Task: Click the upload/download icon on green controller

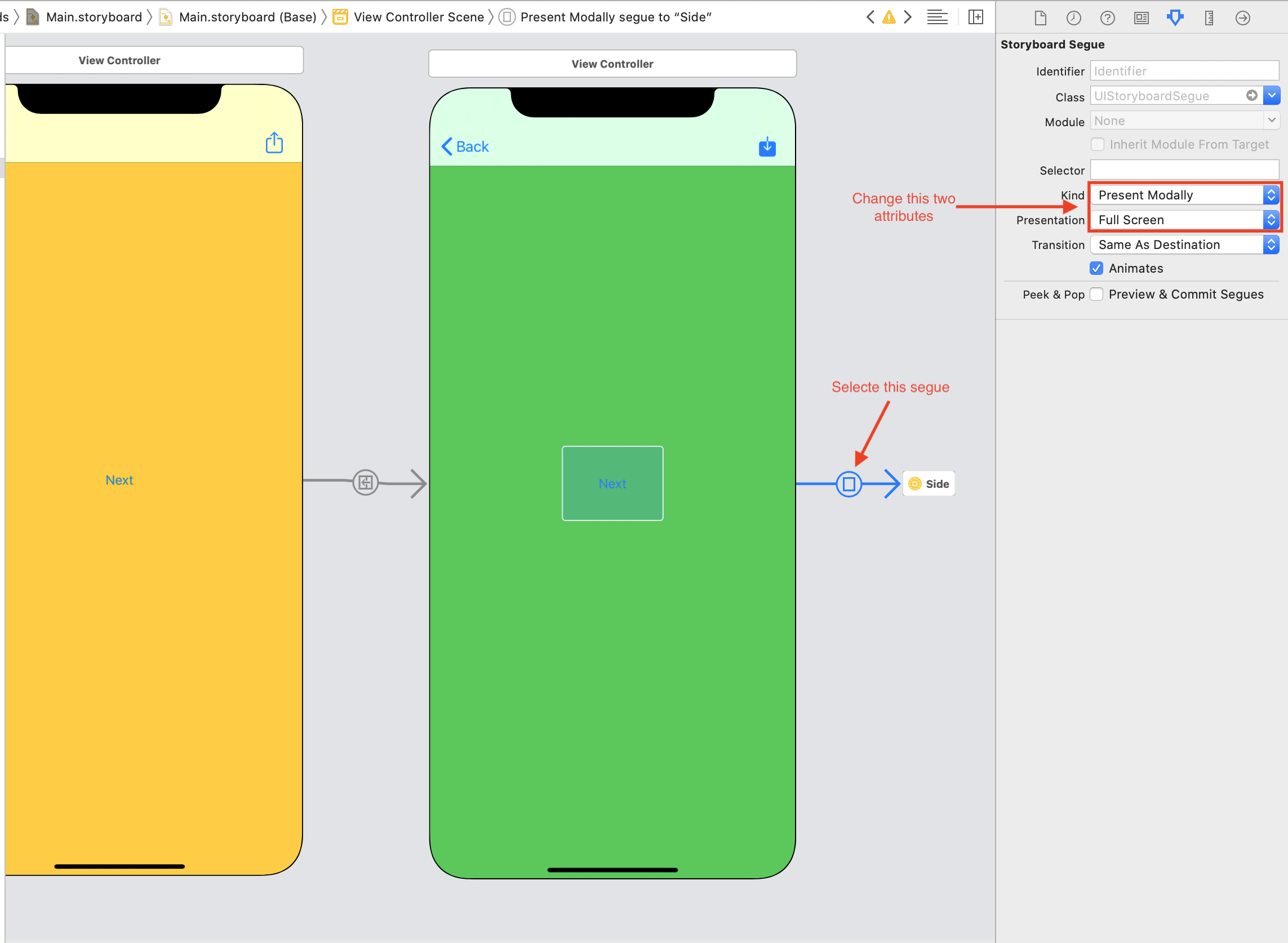Action: [x=767, y=147]
